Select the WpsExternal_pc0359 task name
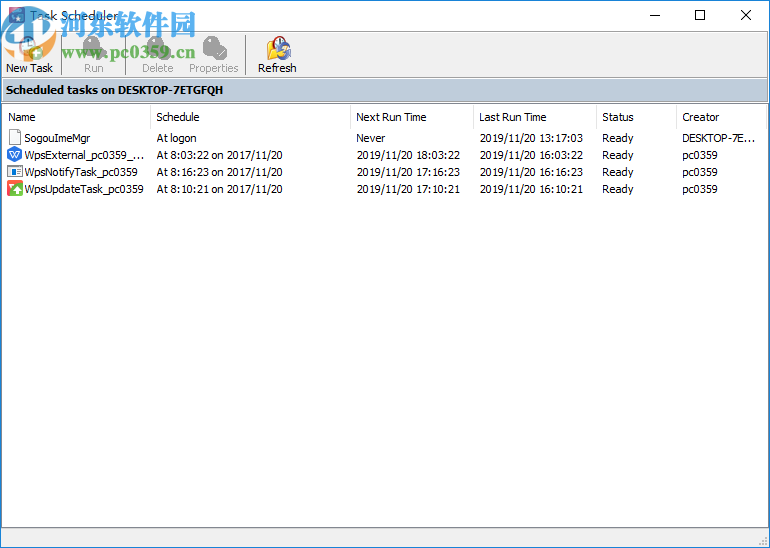770x548 pixels. coord(84,155)
